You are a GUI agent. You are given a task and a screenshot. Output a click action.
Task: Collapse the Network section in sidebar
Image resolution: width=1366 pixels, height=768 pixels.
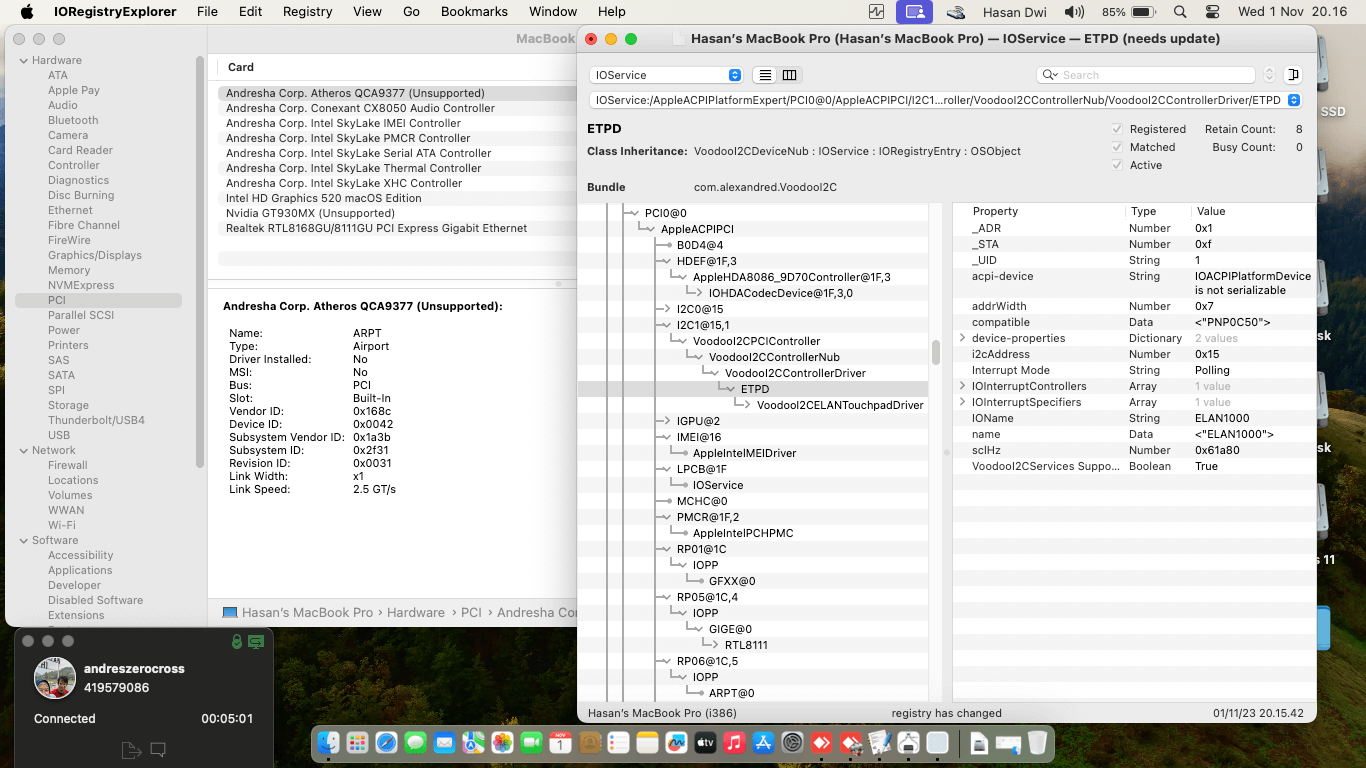coord(24,450)
